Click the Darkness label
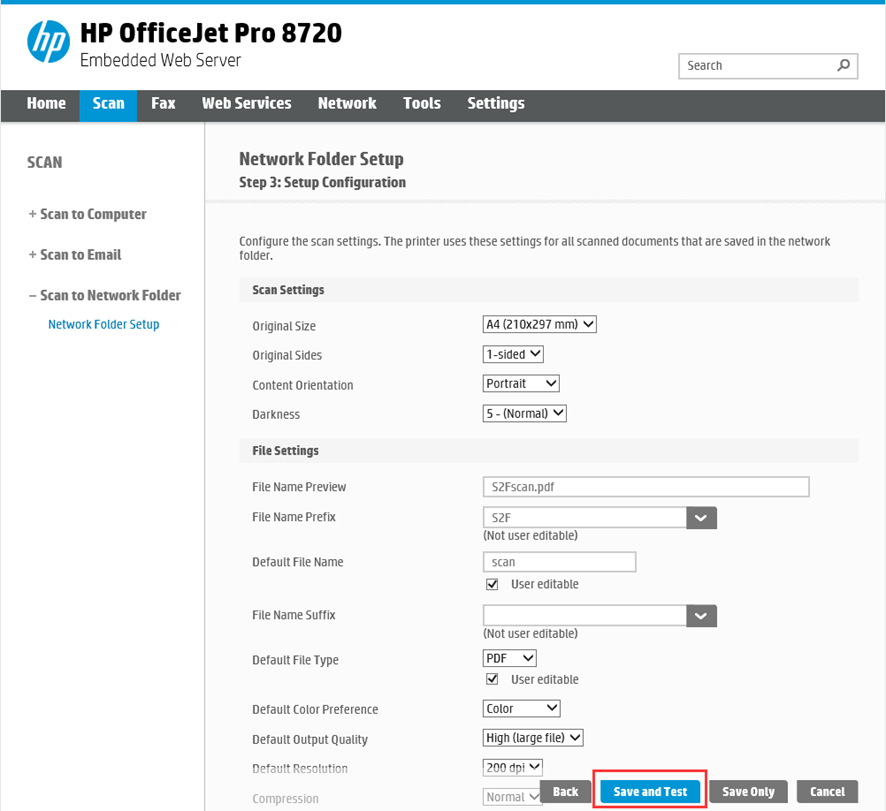 [276, 415]
